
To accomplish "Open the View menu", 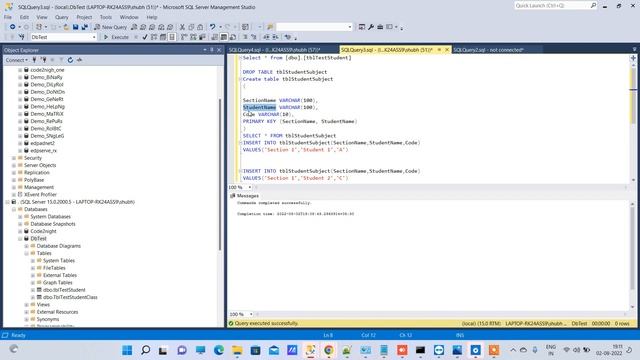I will tap(42, 17).
